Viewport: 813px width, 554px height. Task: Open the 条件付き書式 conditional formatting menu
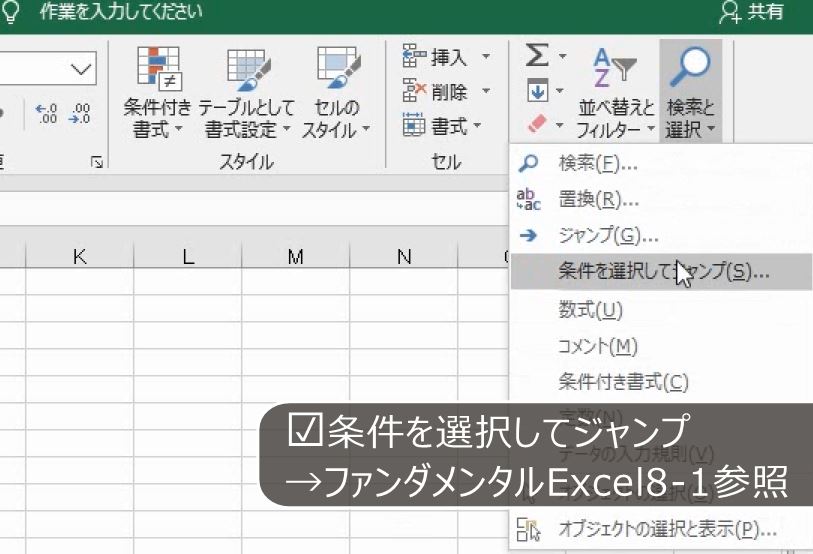click(x=157, y=93)
